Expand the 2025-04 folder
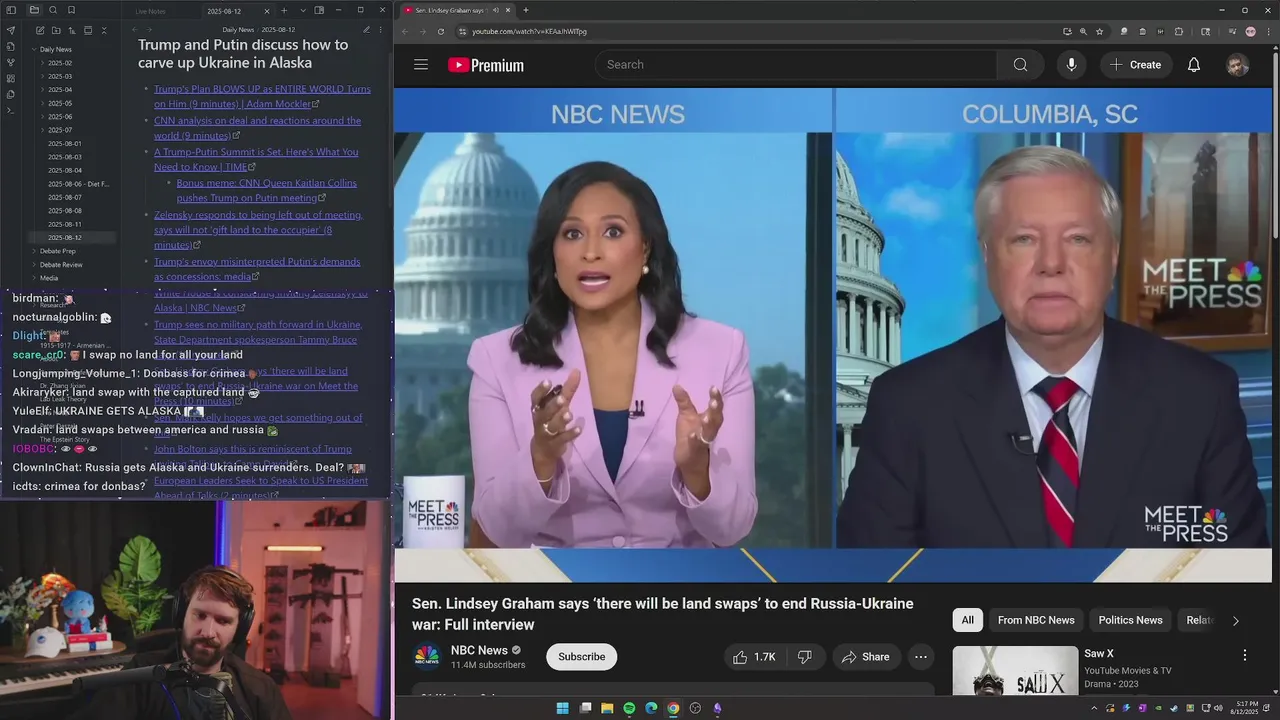This screenshot has height=720, width=1280. click(60, 90)
